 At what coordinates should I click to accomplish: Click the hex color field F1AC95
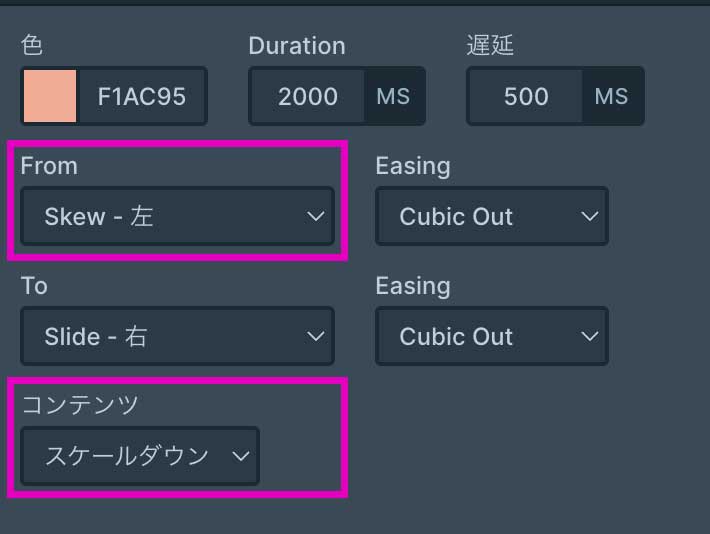[x=142, y=96]
